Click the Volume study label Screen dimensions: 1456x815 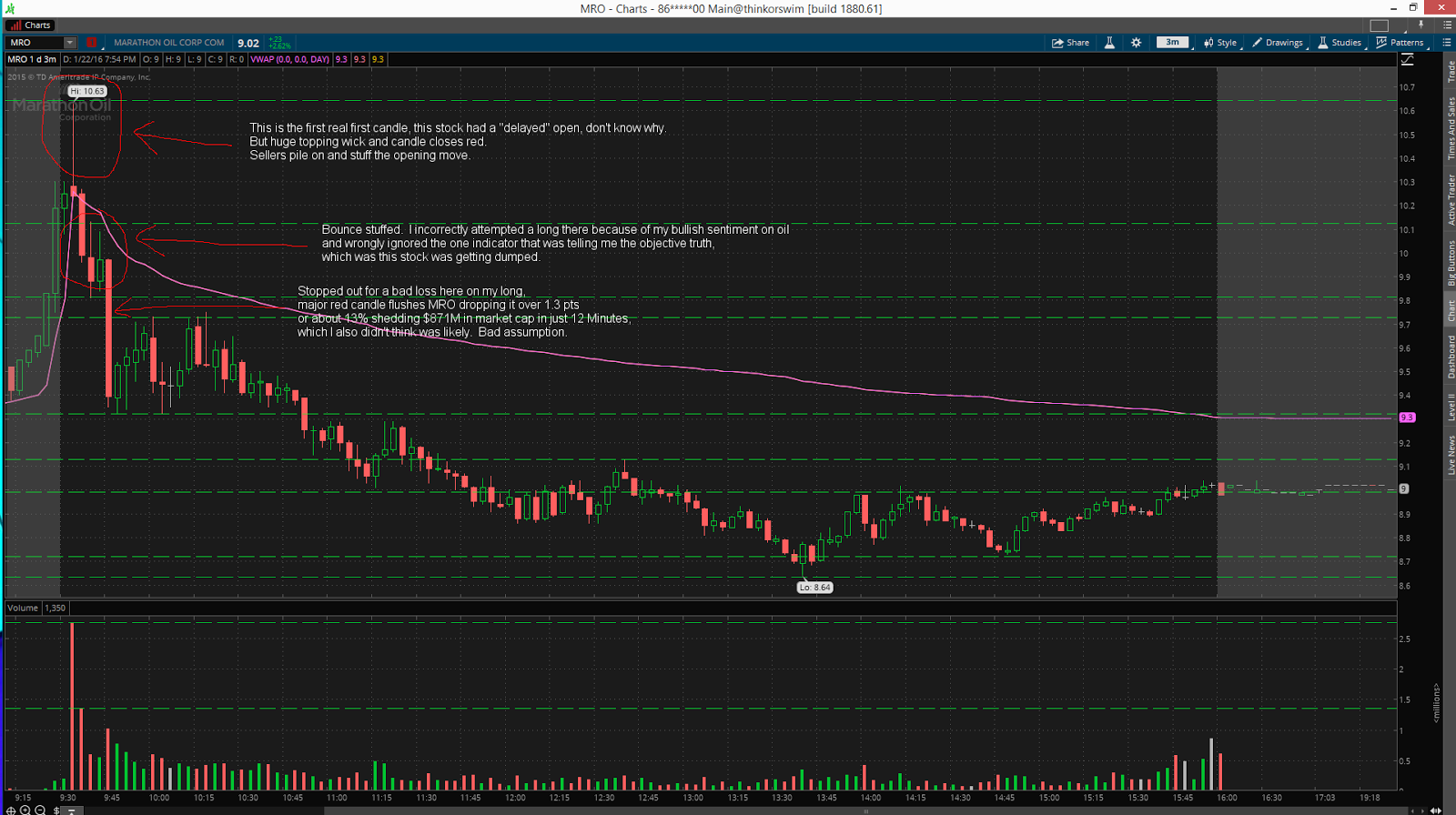[x=23, y=608]
